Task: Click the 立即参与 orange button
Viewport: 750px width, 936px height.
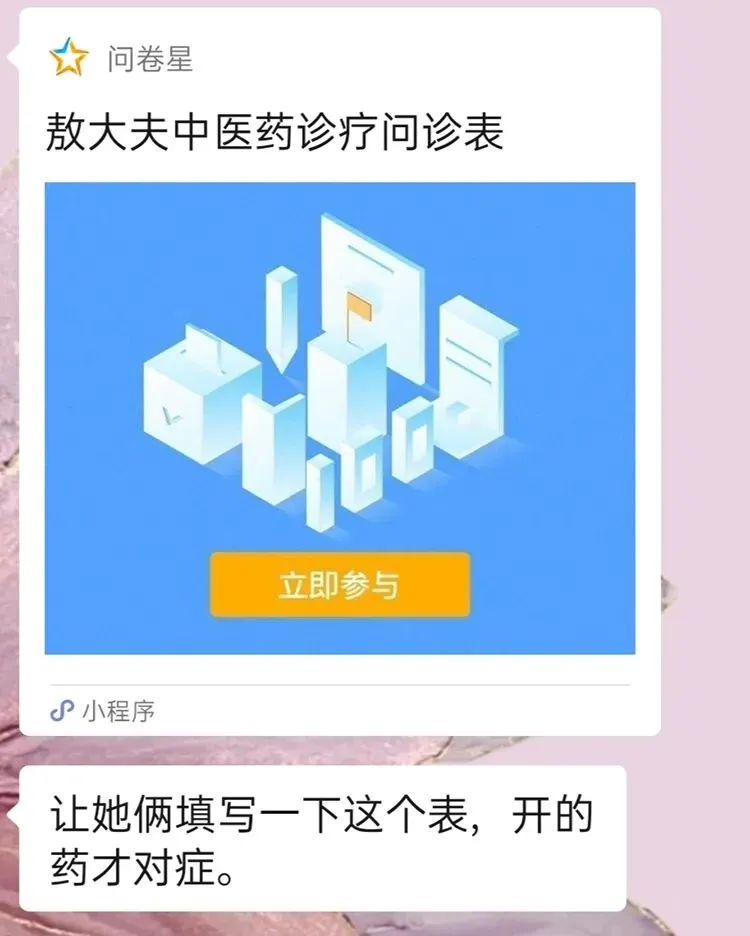Action: click(340, 584)
